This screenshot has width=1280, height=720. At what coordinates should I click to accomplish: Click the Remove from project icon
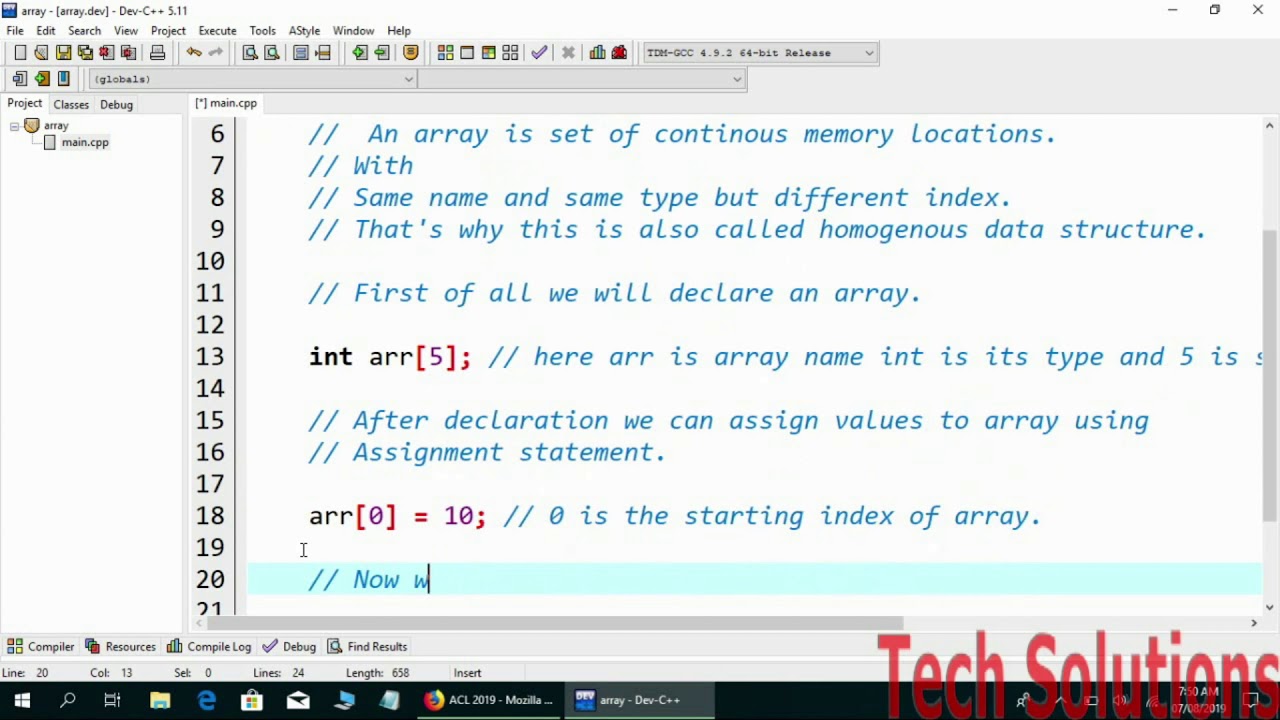point(381,53)
